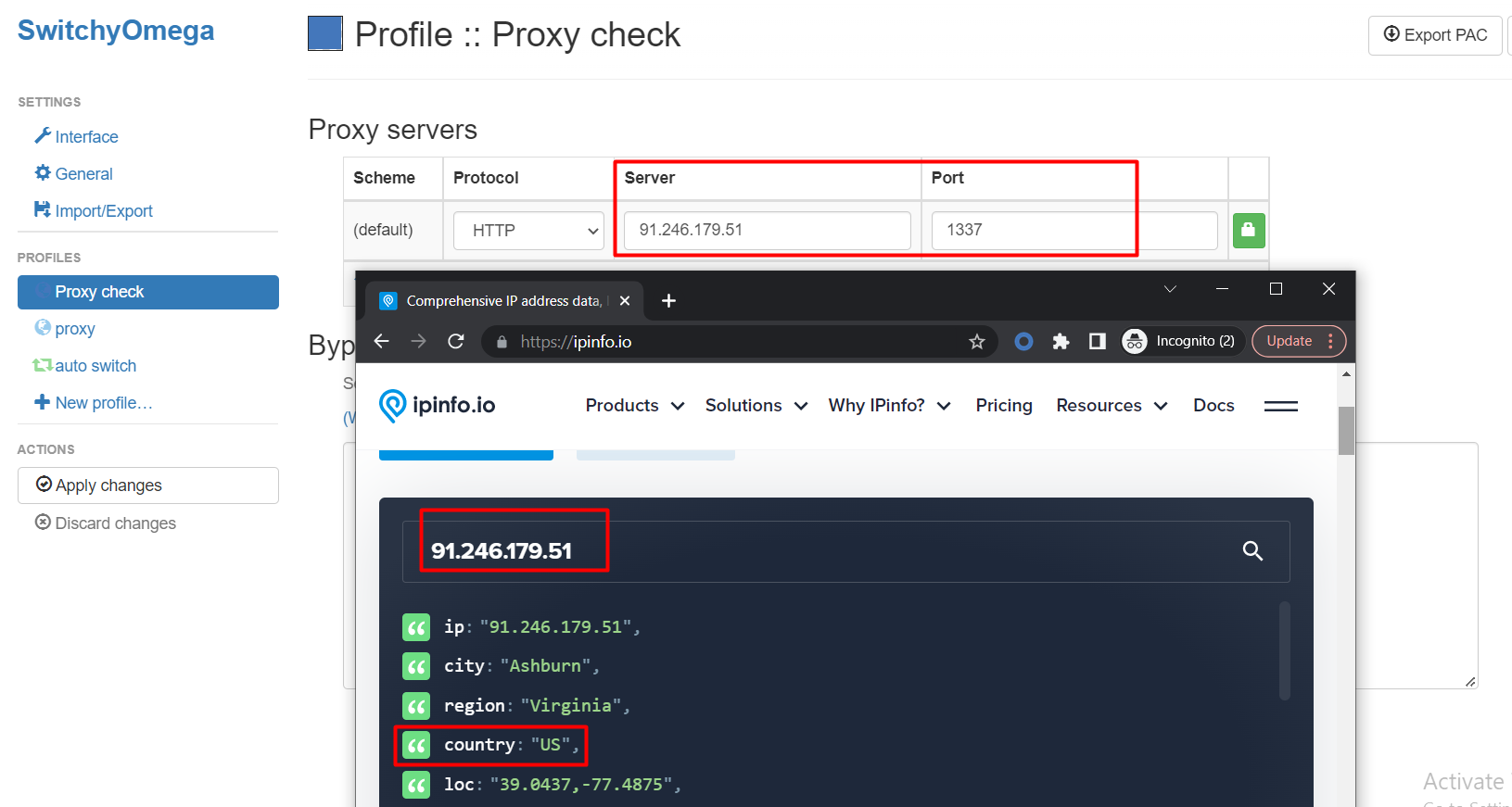
Task: Click the browser back arrow
Action: tap(382, 342)
